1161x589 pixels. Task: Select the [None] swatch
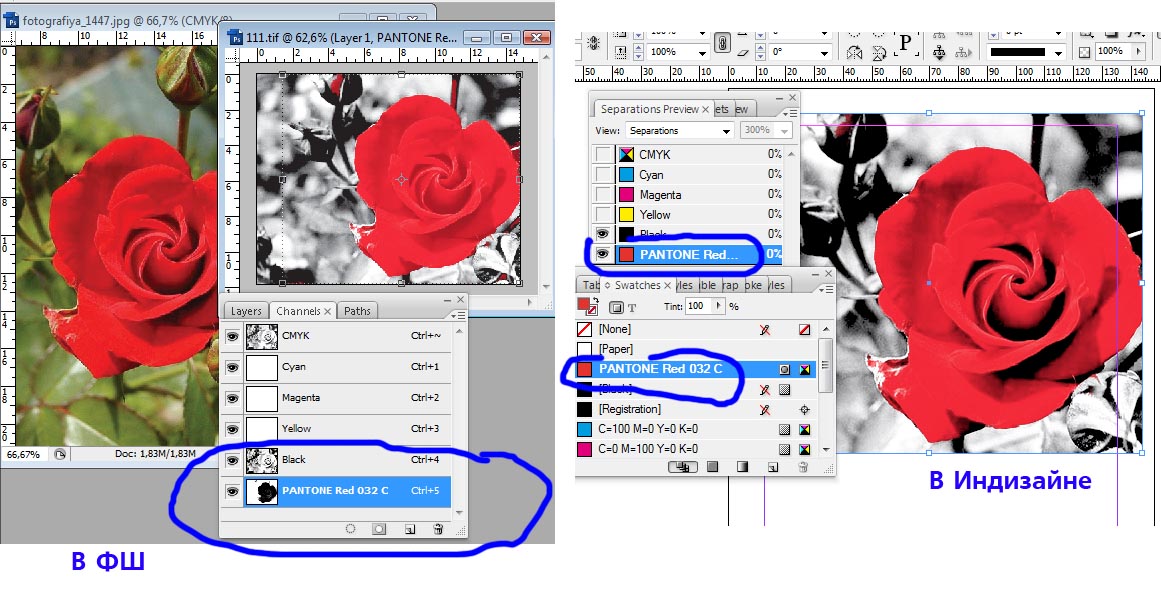coord(696,329)
